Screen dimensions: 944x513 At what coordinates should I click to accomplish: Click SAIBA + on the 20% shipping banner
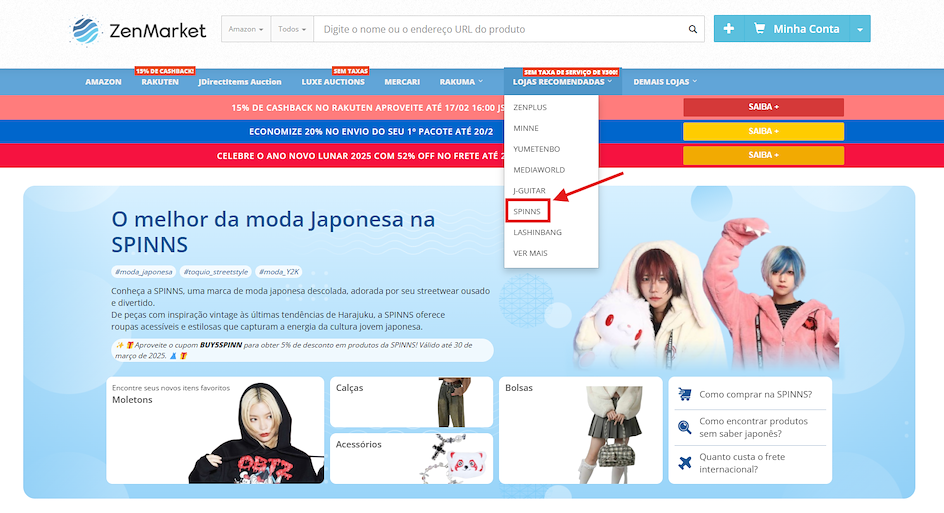pyautogui.click(x=763, y=131)
